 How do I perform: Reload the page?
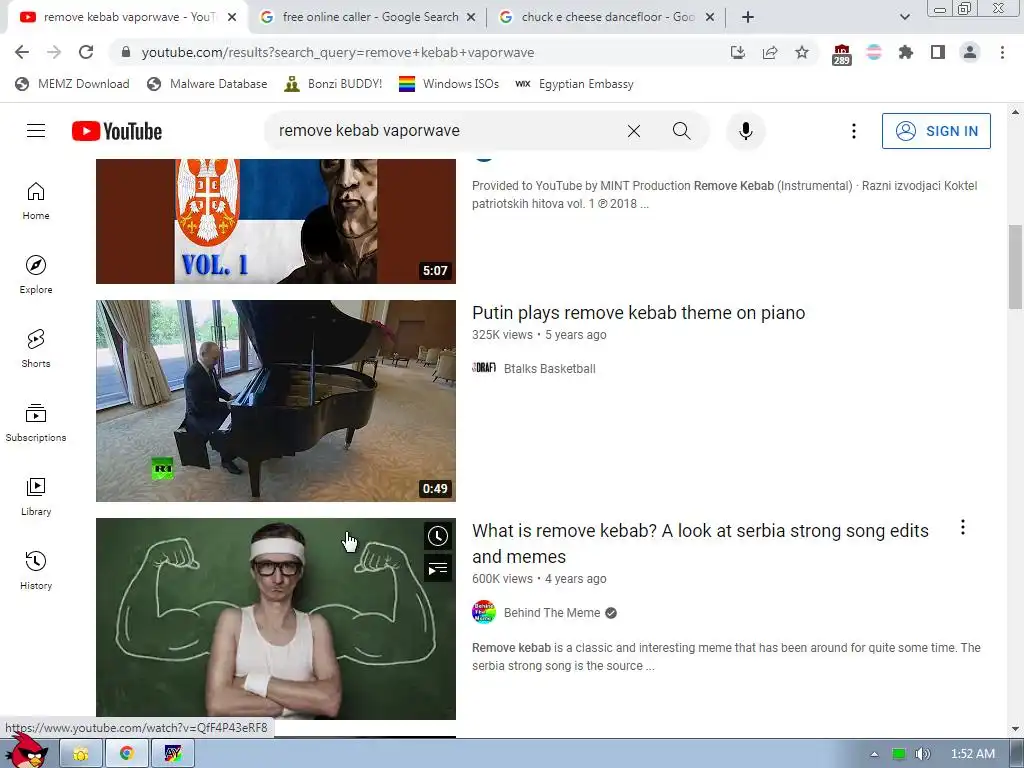click(86, 52)
